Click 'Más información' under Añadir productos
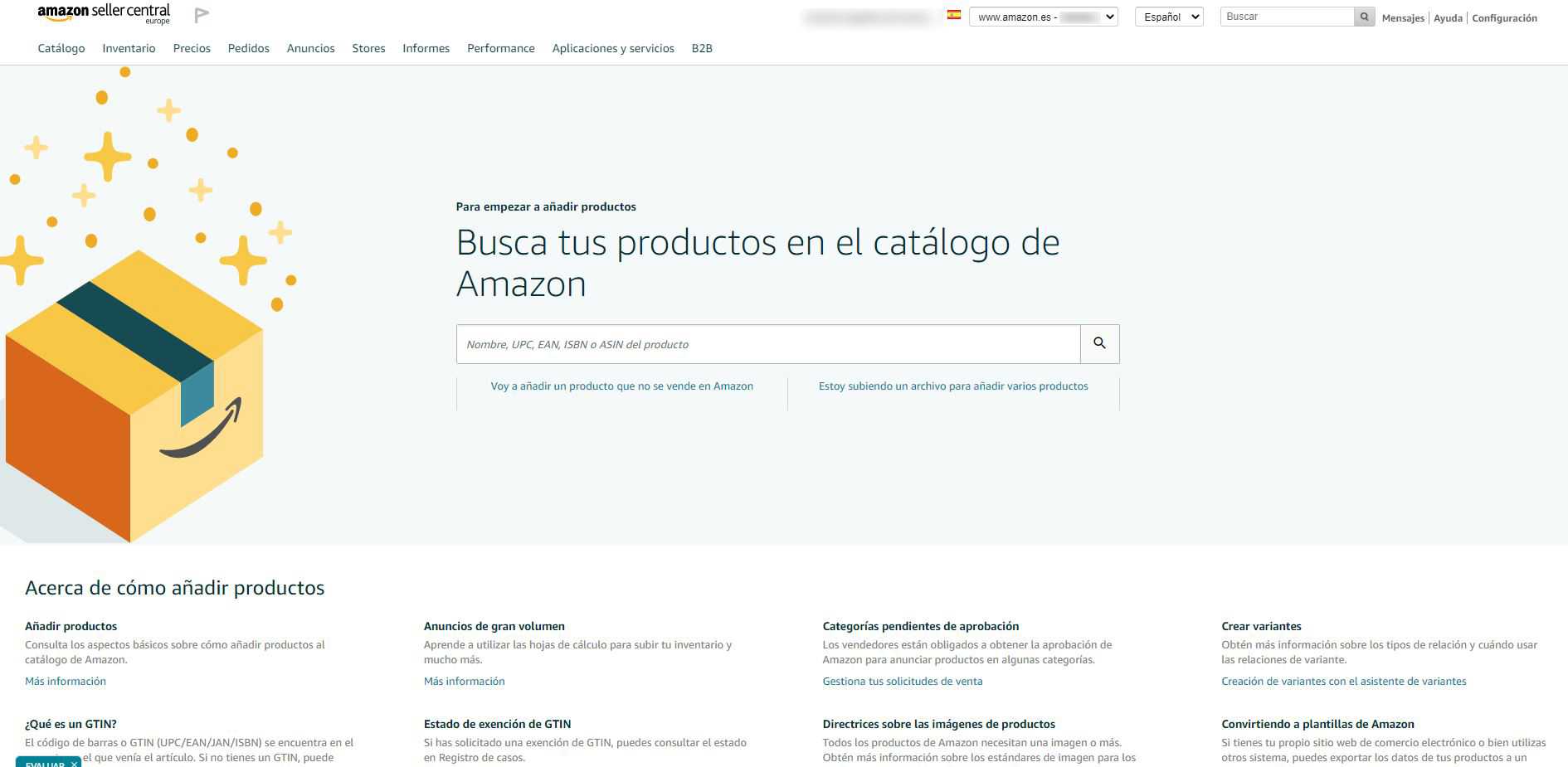The width and height of the screenshot is (1568, 767). (x=66, y=681)
